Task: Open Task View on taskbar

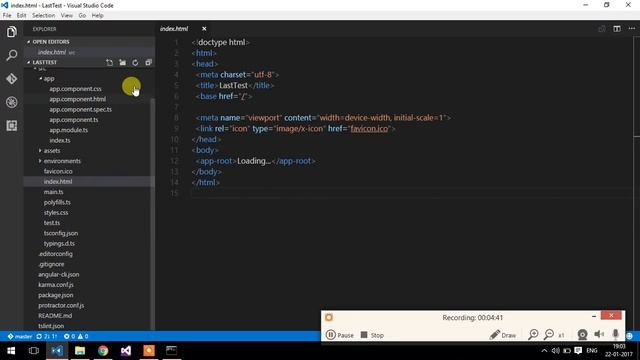Action: tap(34, 351)
